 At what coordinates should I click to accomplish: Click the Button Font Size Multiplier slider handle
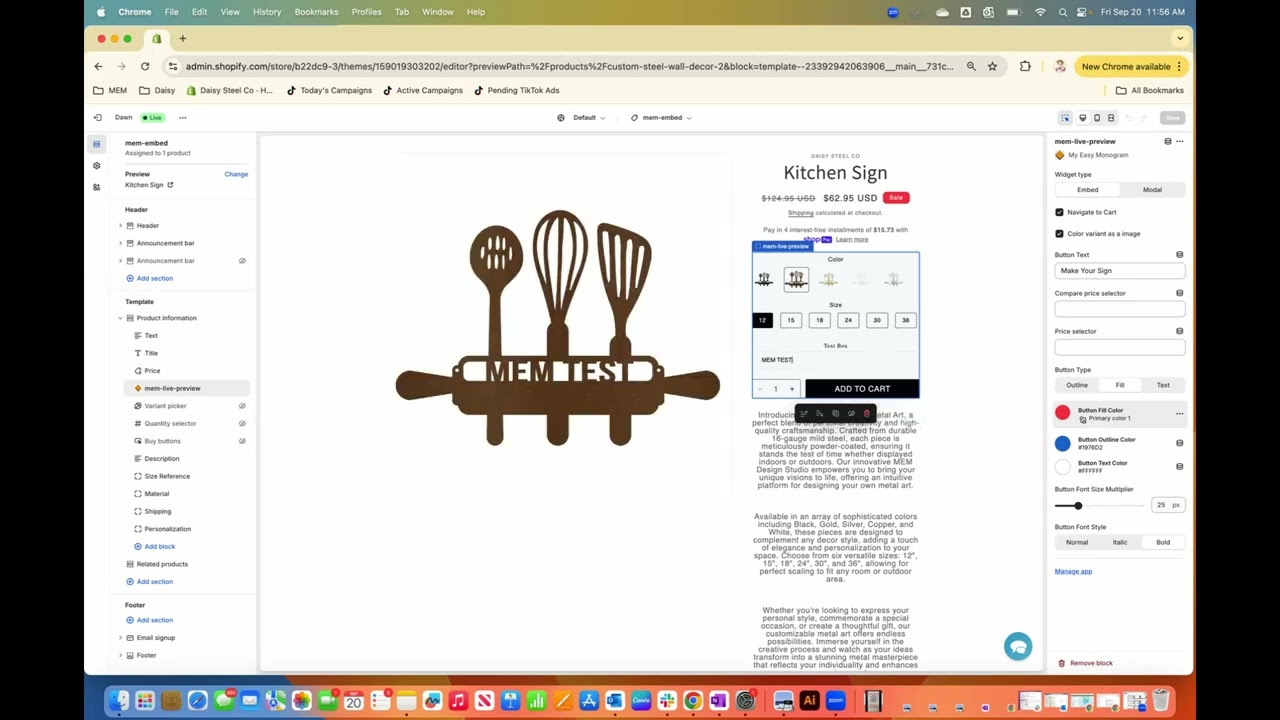(x=1078, y=506)
